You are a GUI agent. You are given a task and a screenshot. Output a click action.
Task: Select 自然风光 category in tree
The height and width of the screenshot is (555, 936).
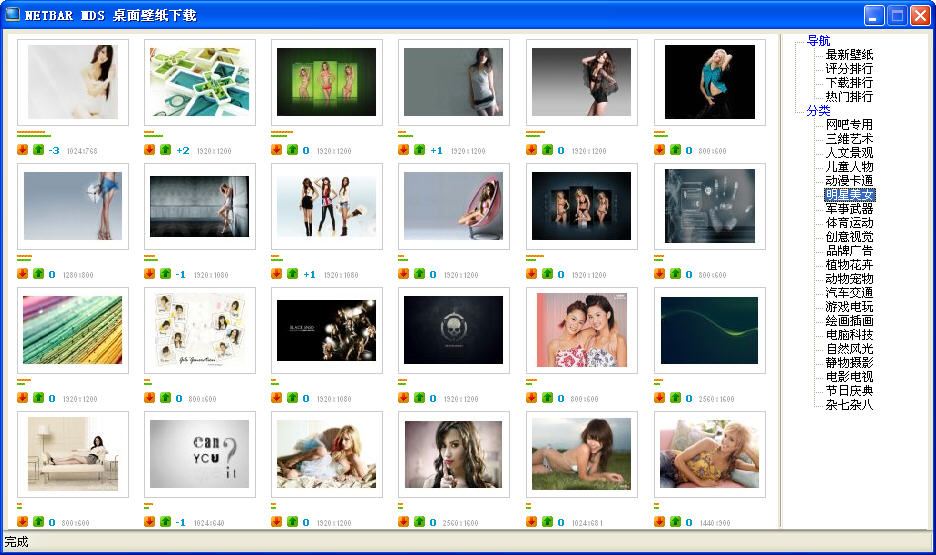click(x=849, y=349)
